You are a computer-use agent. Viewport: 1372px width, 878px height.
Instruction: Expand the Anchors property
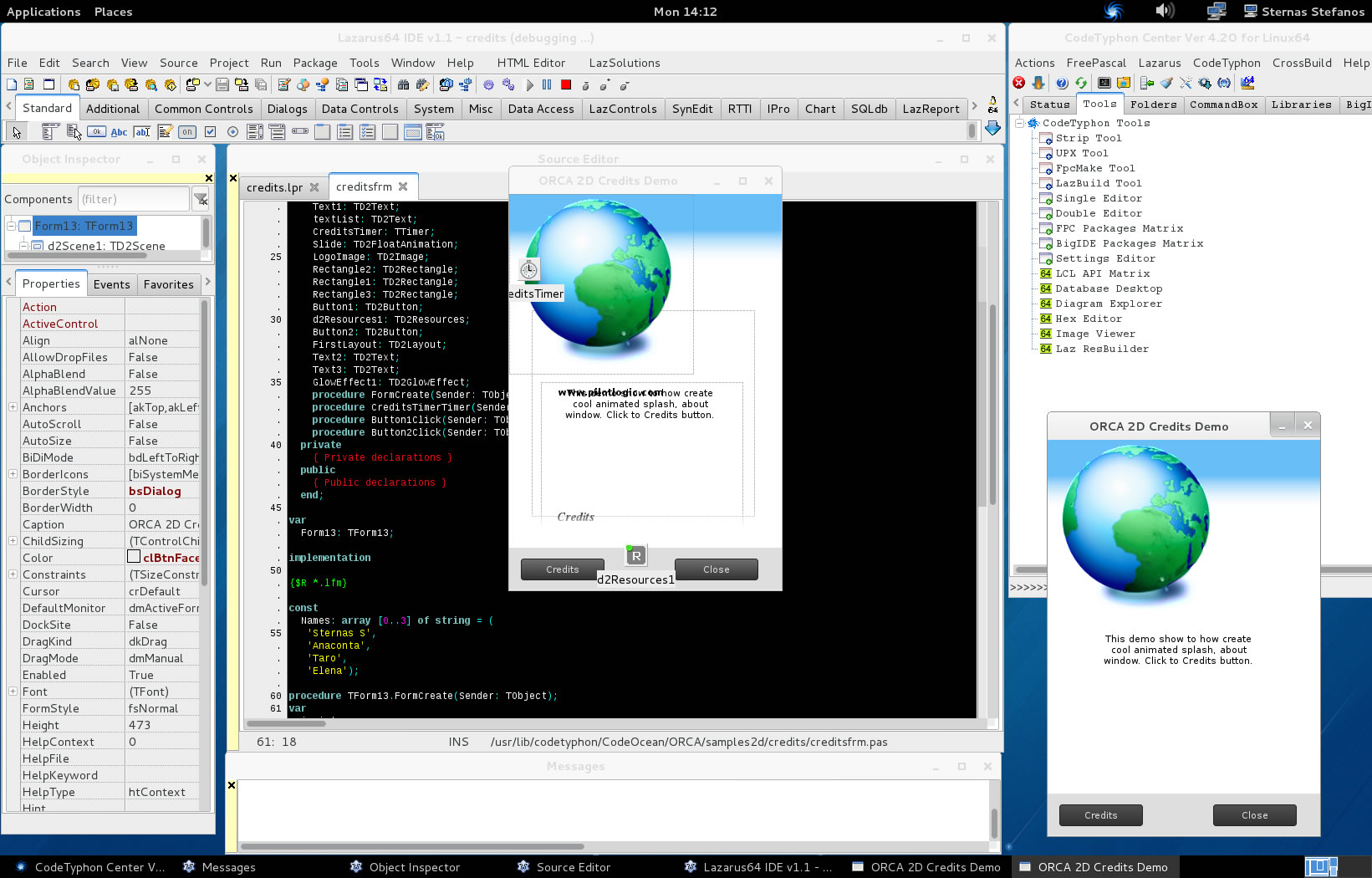[13, 407]
